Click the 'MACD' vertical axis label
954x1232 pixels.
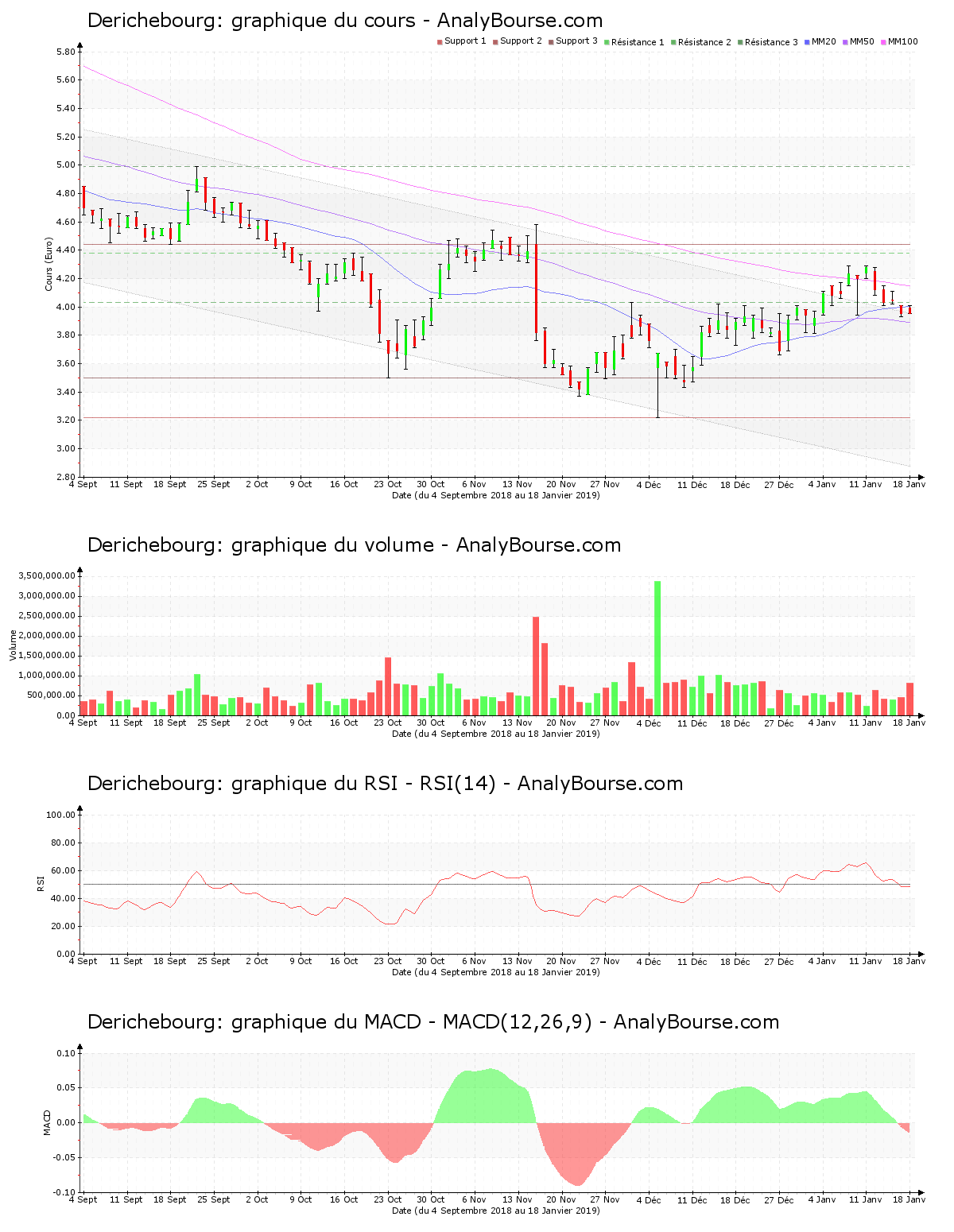click(x=47, y=1122)
